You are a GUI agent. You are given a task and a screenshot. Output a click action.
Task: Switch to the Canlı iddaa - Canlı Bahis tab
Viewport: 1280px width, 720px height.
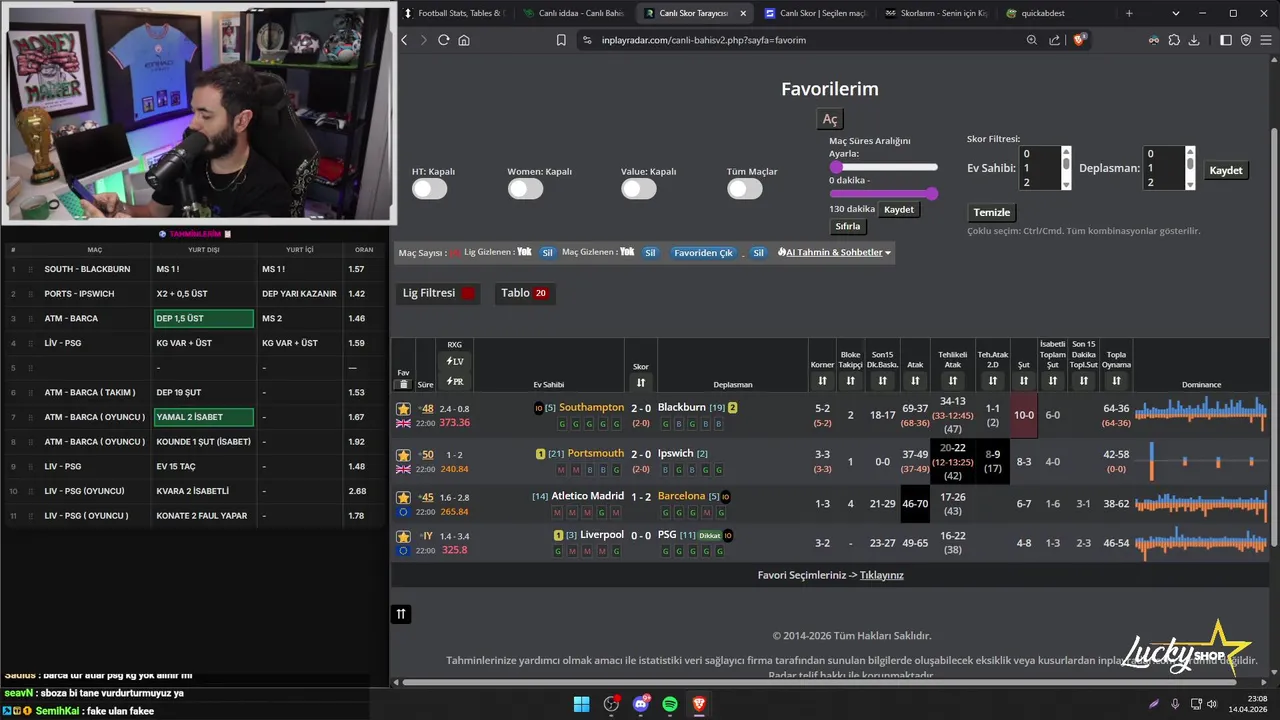click(x=575, y=13)
